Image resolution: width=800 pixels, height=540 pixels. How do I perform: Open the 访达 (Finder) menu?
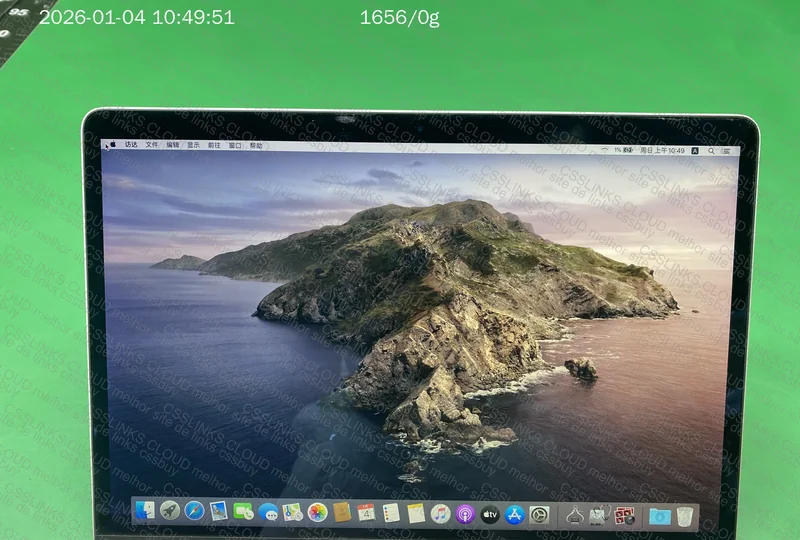click(131, 144)
